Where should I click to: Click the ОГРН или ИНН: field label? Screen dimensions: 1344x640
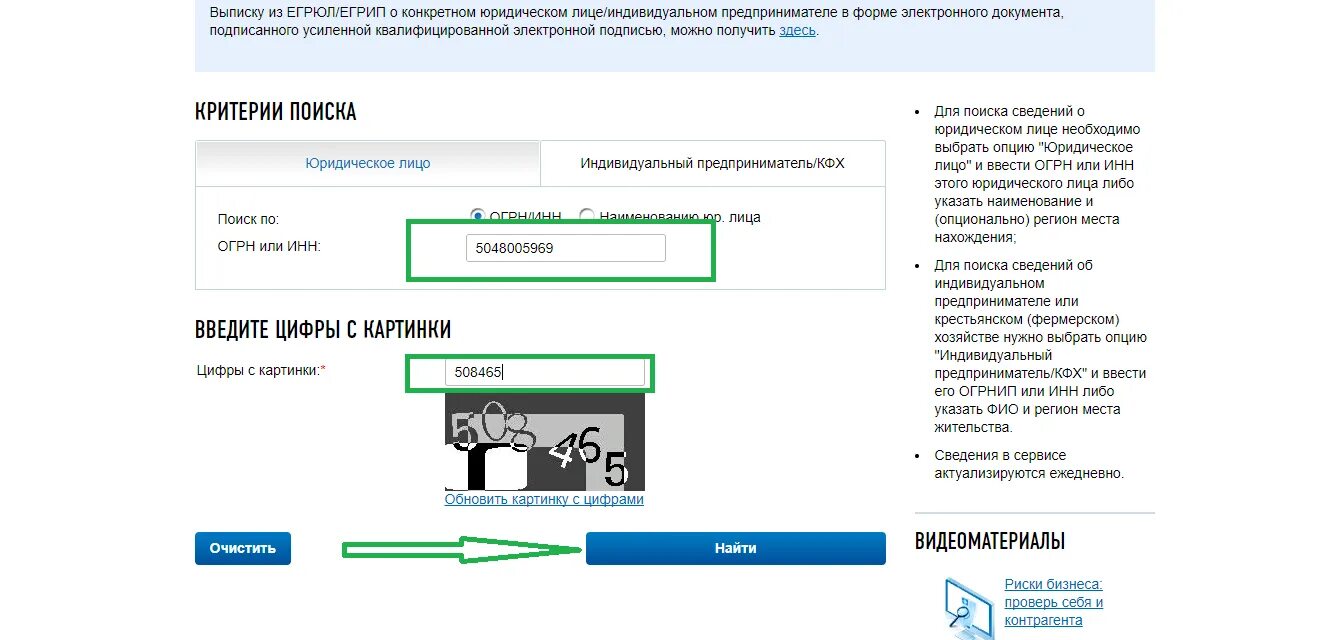(269, 245)
